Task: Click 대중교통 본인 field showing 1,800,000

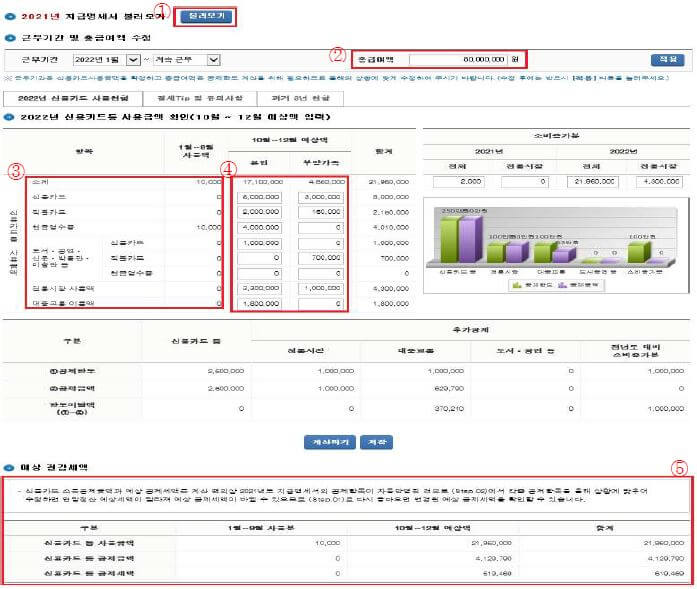Action: 259,304
